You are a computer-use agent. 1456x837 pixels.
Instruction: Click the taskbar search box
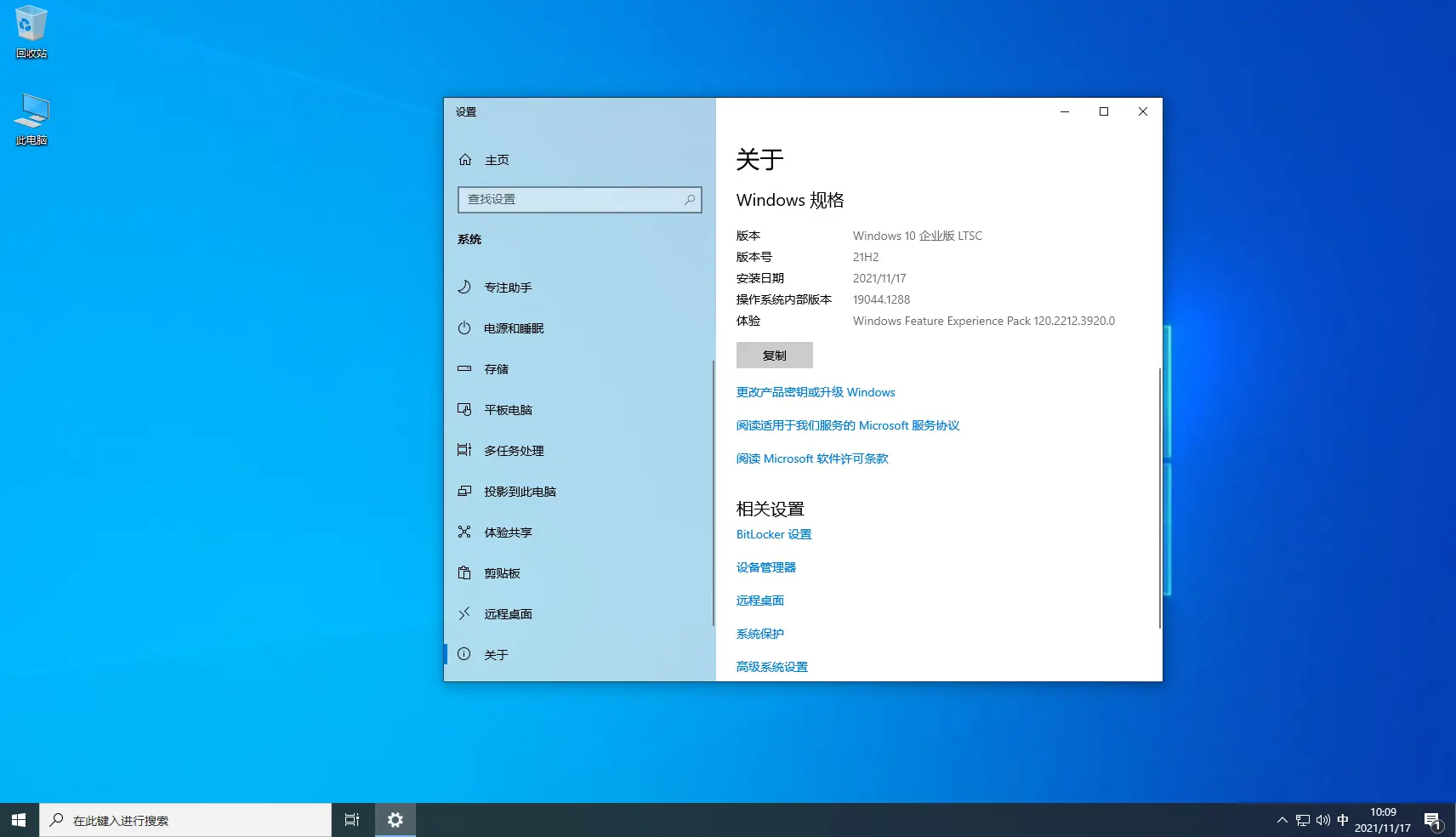pyautogui.click(x=185, y=820)
